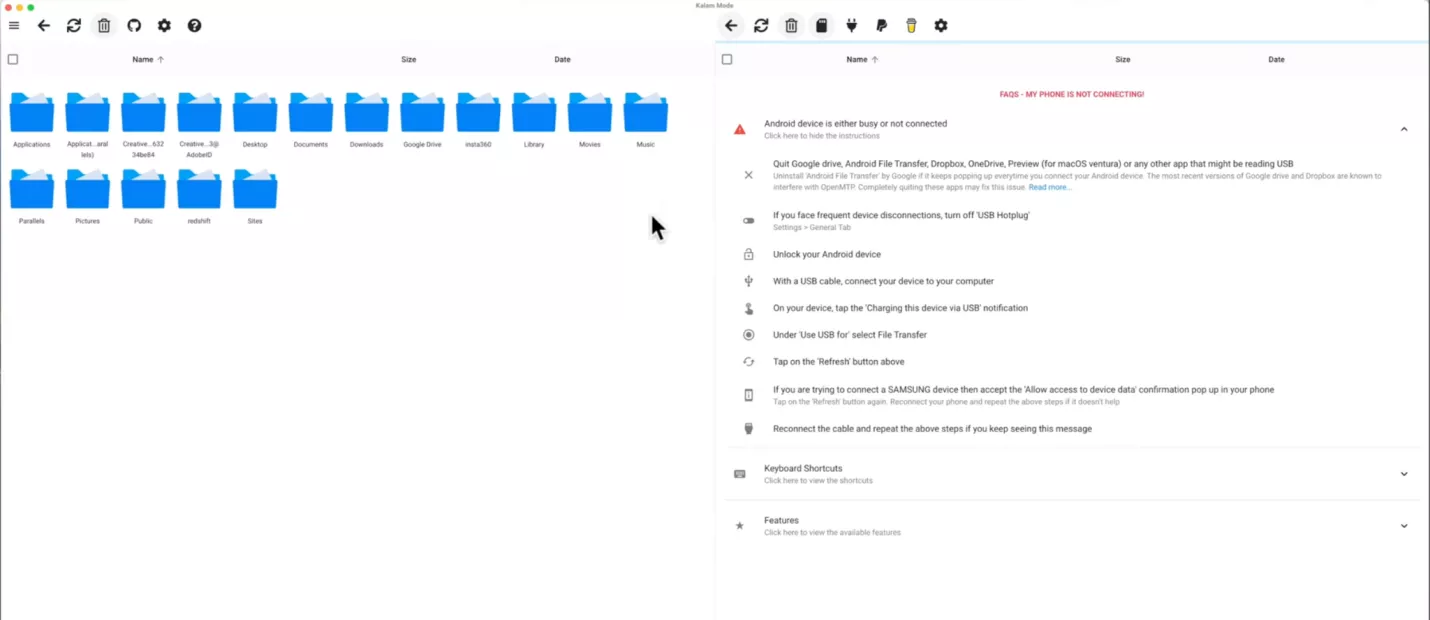The width and height of the screenshot is (1430, 620).
Task: Open the hamburger menu
Action: [x=14, y=25]
